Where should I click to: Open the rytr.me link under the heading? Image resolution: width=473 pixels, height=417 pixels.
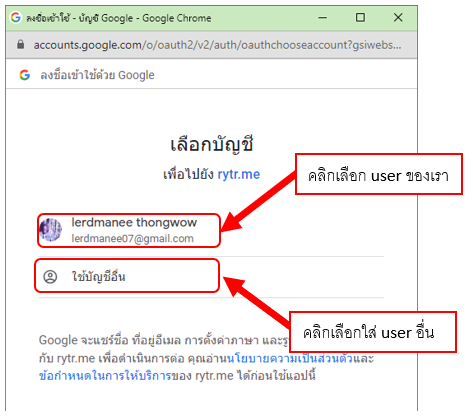(239, 174)
